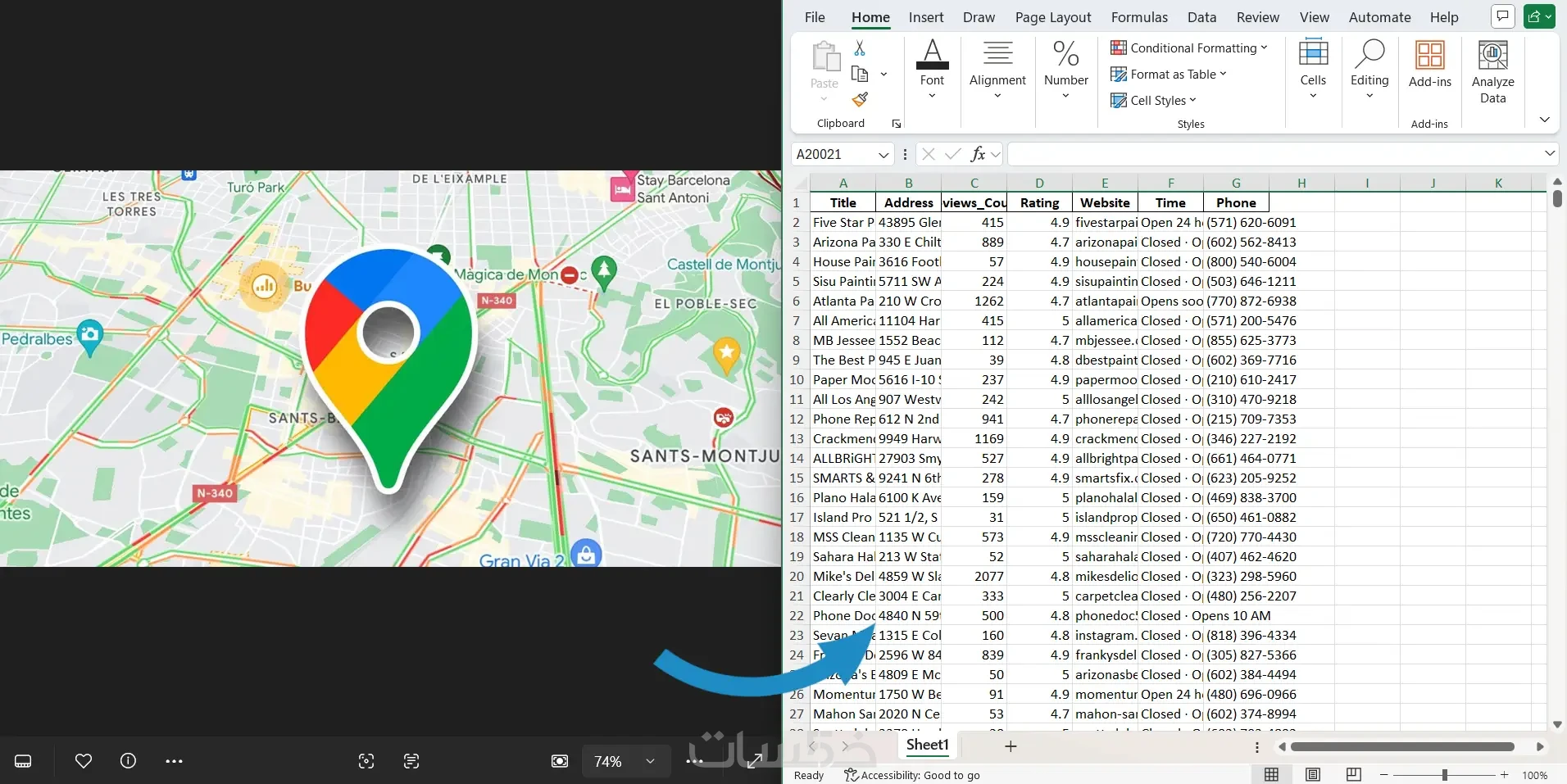The image size is (1567, 784).
Task: Open Conditional Formatting menu
Action: coord(1188,48)
